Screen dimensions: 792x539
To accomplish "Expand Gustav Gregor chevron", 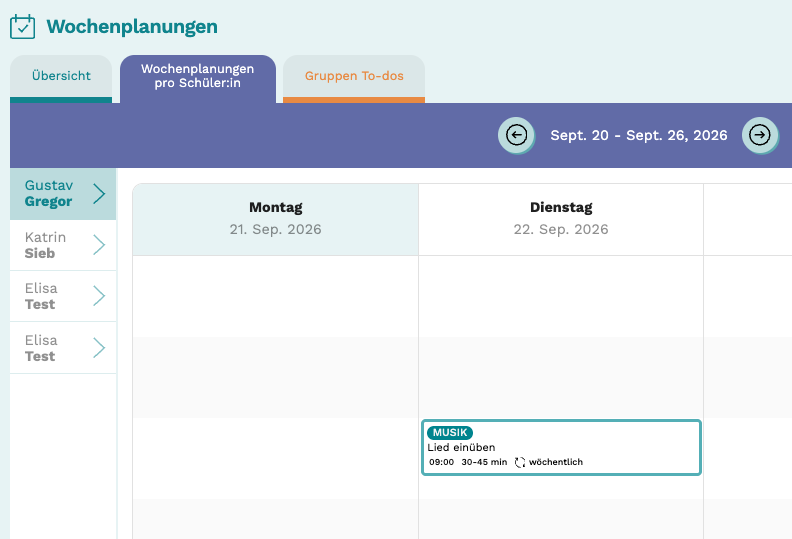I will (x=100, y=193).
